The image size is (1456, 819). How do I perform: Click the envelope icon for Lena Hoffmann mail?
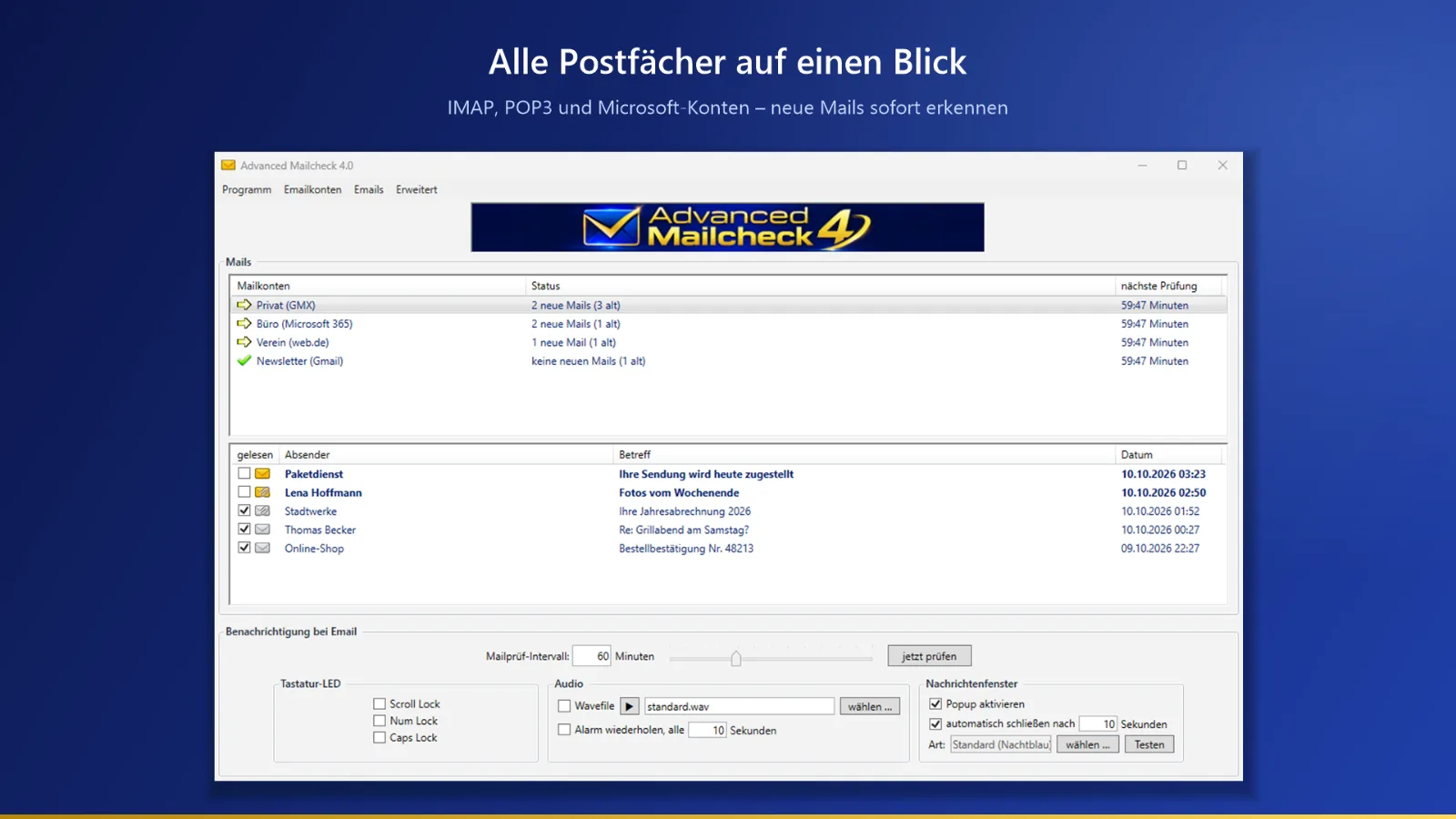click(x=262, y=492)
